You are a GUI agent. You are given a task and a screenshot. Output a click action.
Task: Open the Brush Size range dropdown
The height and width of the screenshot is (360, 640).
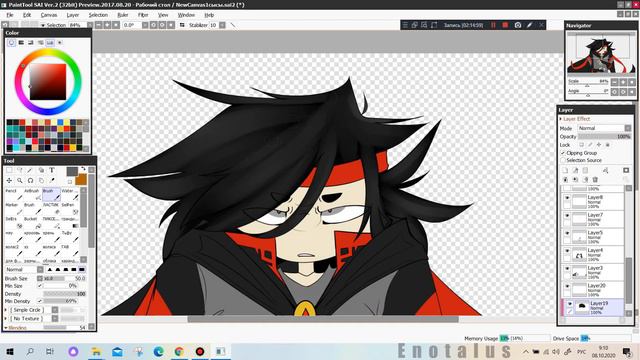pos(40,278)
